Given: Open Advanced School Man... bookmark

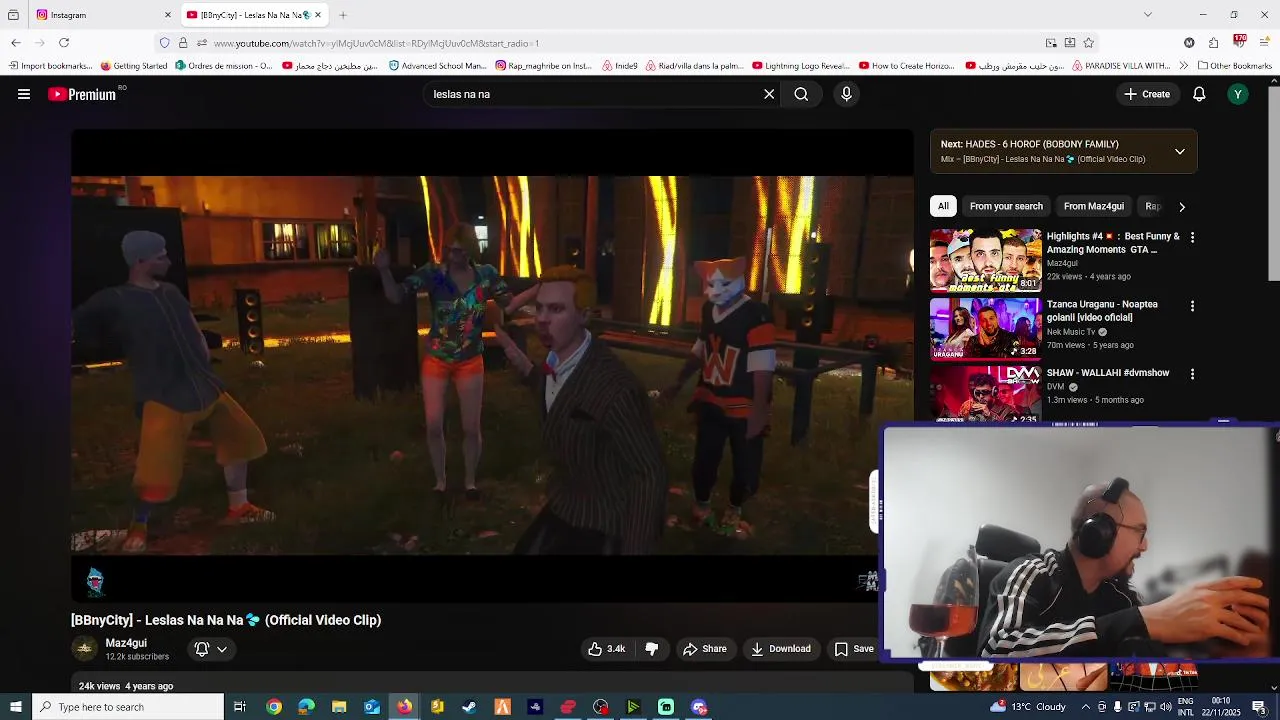Looking at the screenshot, I should (438, 66).
